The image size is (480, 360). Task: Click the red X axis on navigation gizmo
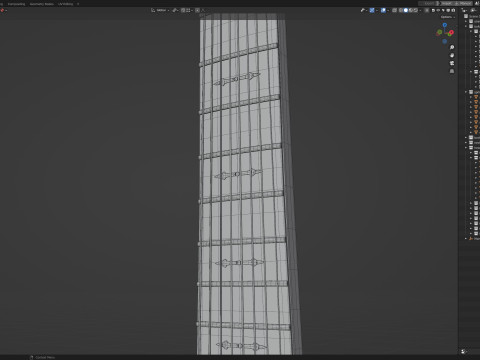click(x=451, y=33)
